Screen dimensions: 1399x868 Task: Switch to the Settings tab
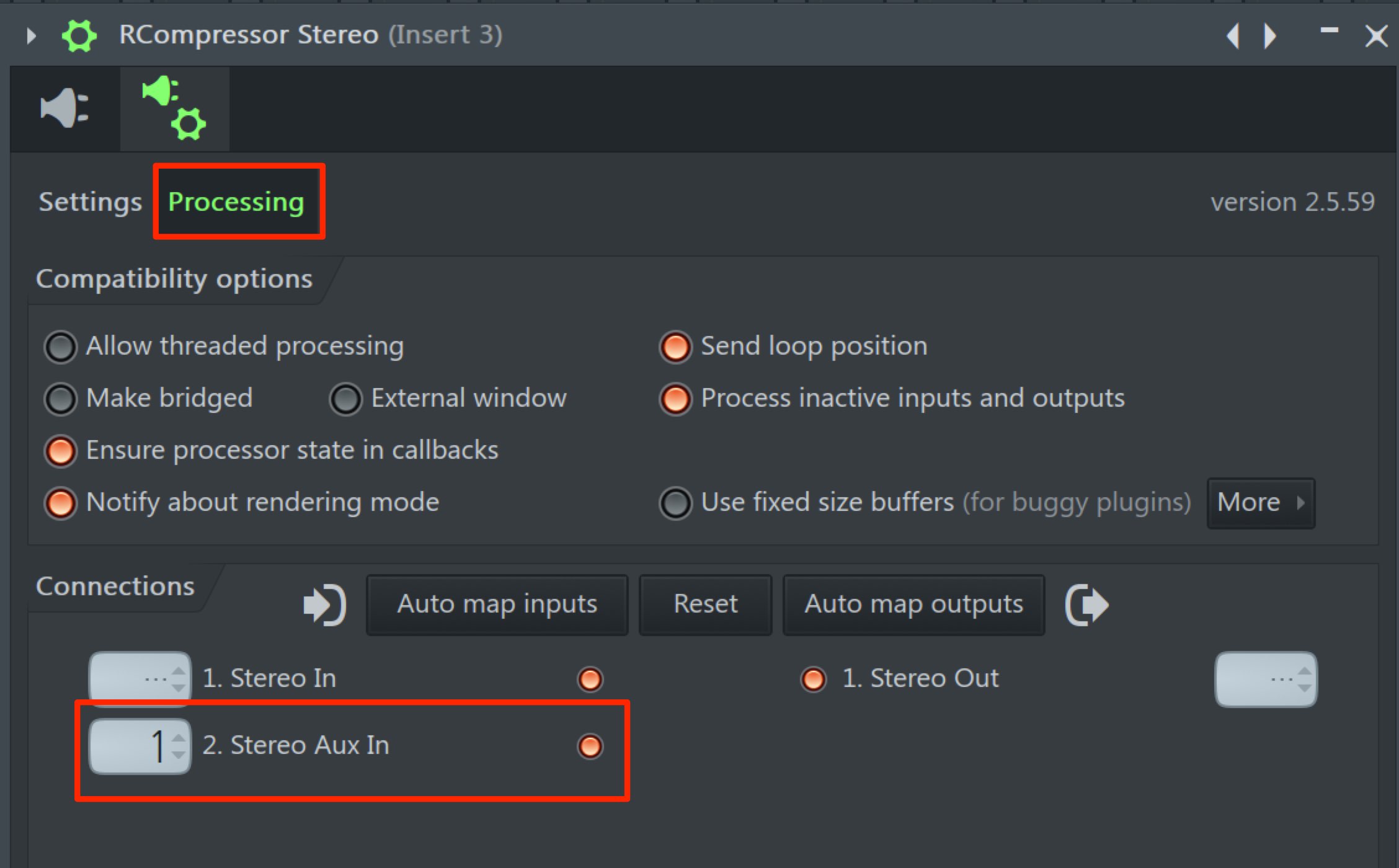click(91, 202)
